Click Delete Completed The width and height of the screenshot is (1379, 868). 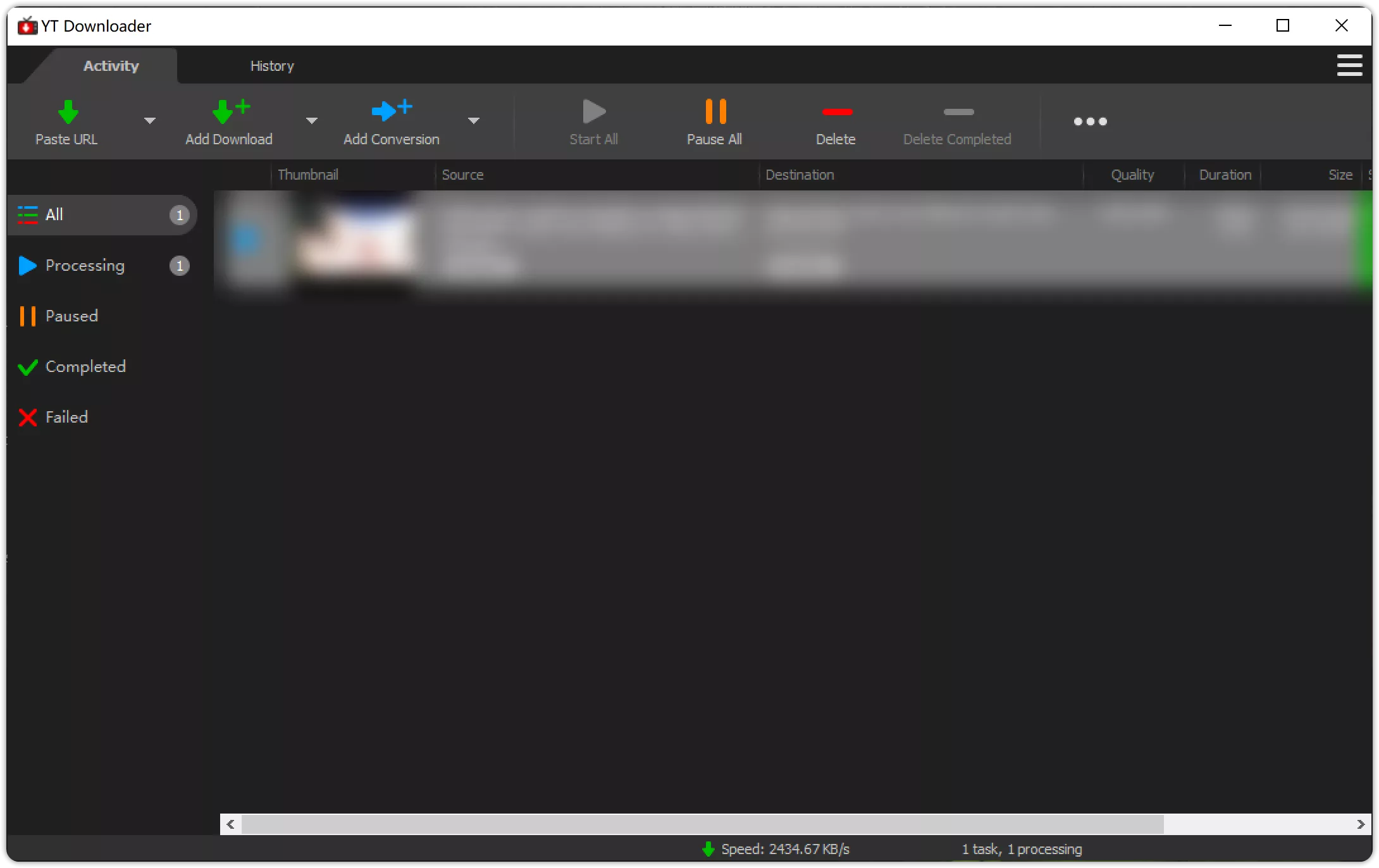tap(957, 121)
